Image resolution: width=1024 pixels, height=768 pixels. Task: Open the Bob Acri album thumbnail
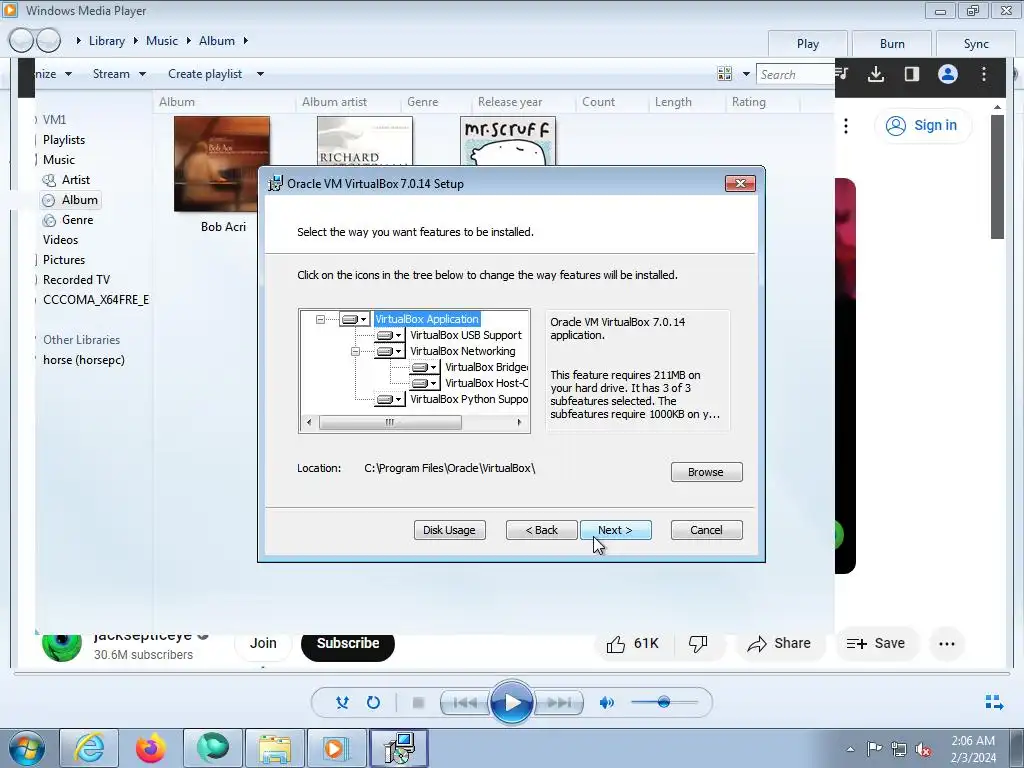tap(222, 164)
